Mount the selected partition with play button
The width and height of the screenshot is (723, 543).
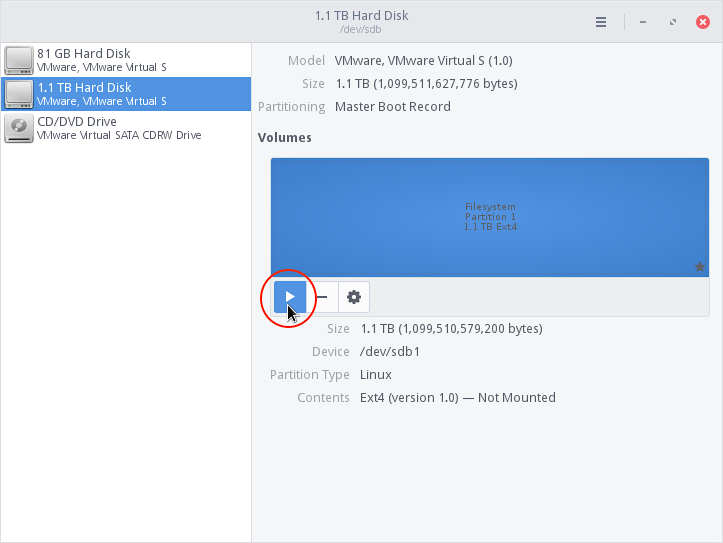click(290, 297)
